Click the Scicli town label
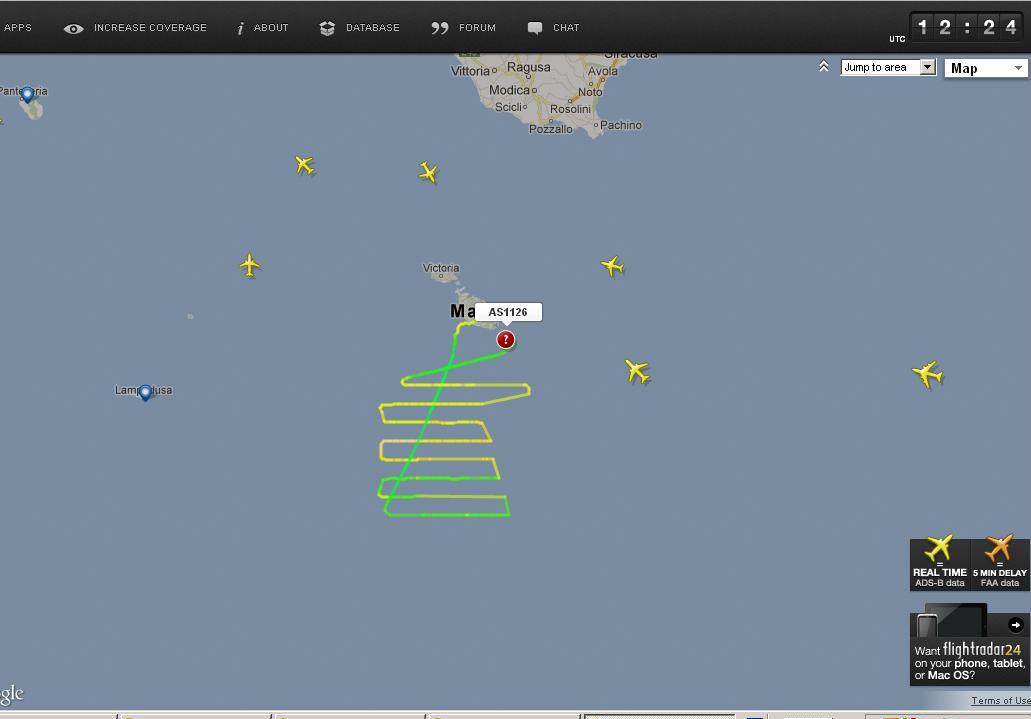Screen dimensions: 1031x719 (x=508, y=107)
